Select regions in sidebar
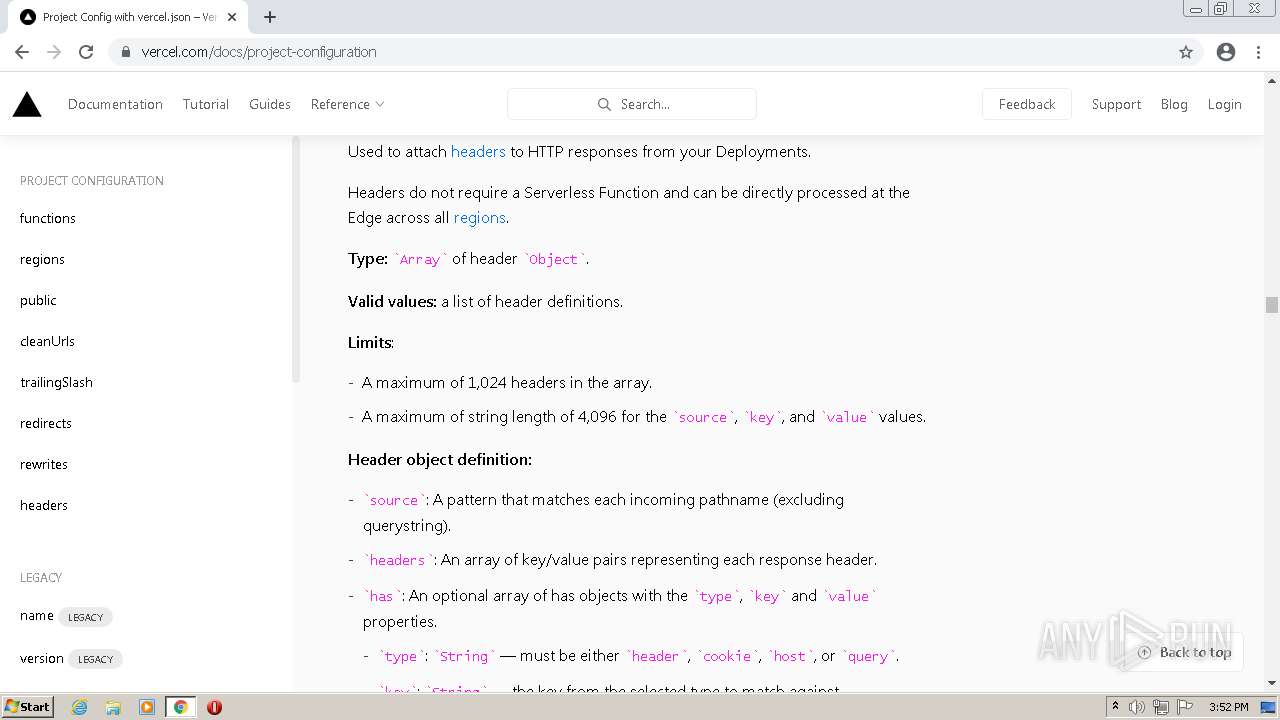Image resolution: width=1280 pixels, height=720 pixels. point(42,259)
